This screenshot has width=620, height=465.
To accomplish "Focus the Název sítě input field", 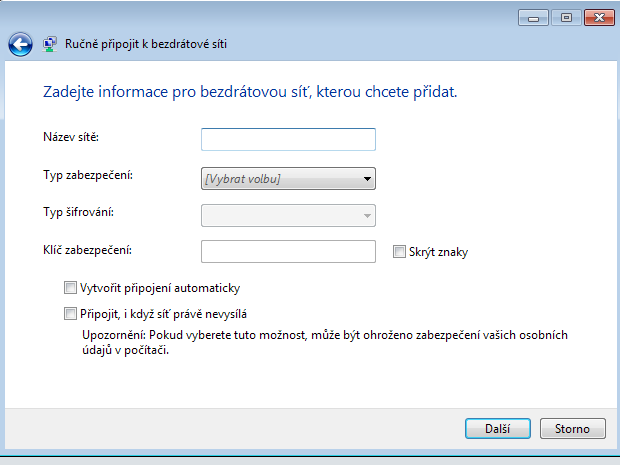I will 288,139.
